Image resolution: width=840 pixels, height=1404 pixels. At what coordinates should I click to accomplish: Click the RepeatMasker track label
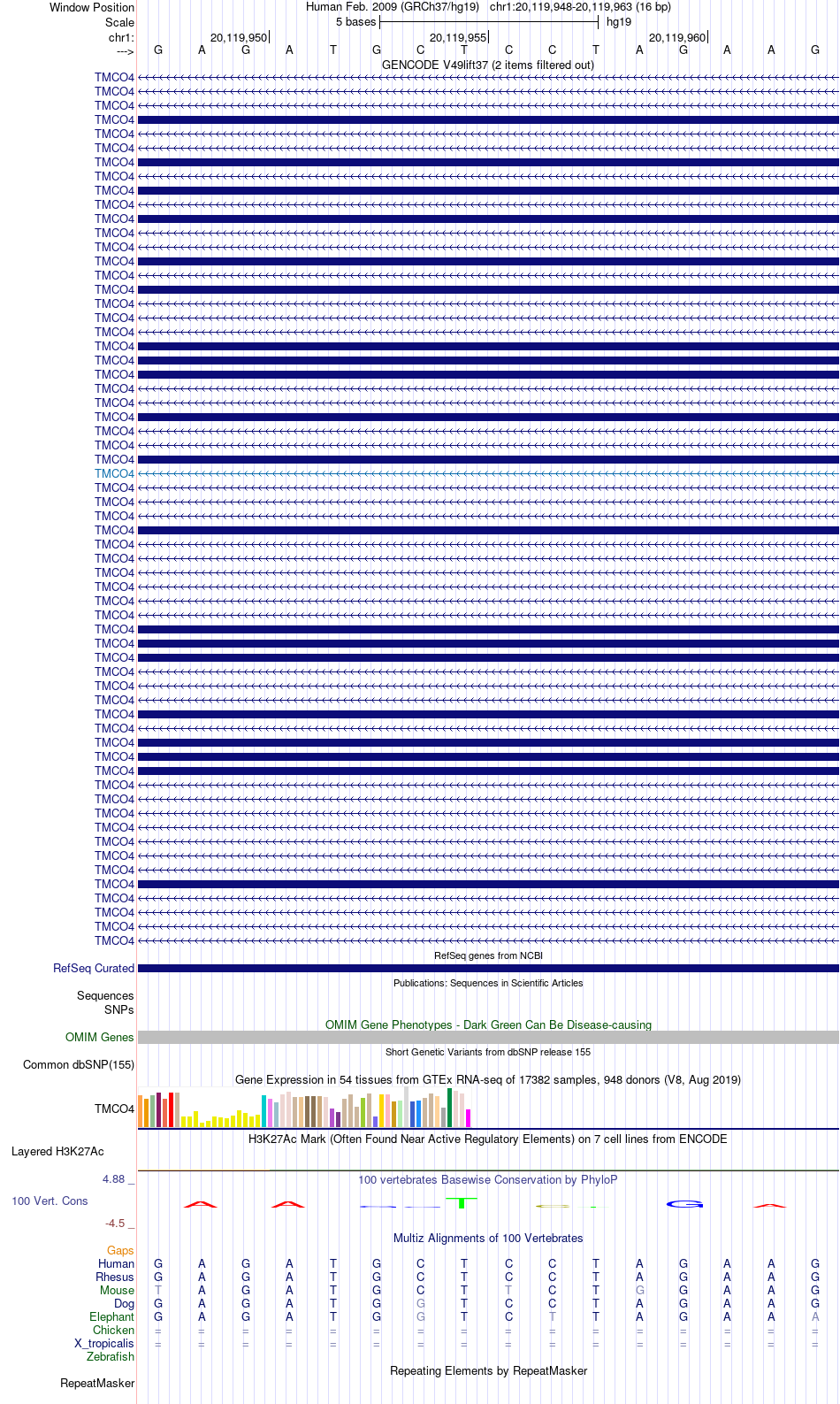97,1383
